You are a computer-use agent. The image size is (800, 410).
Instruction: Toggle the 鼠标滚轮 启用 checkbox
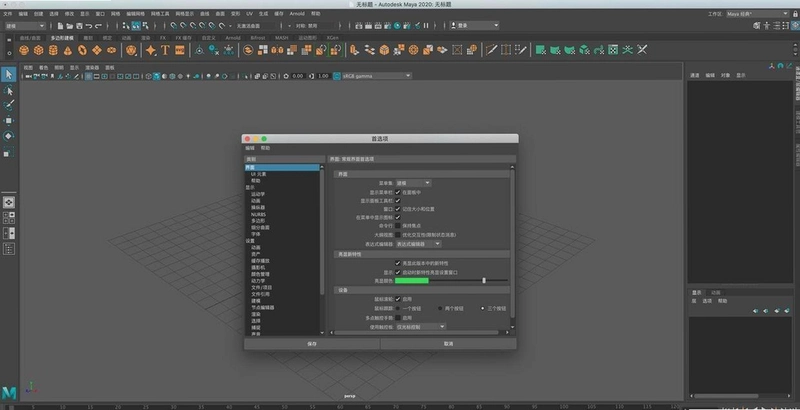pos(397,299)
